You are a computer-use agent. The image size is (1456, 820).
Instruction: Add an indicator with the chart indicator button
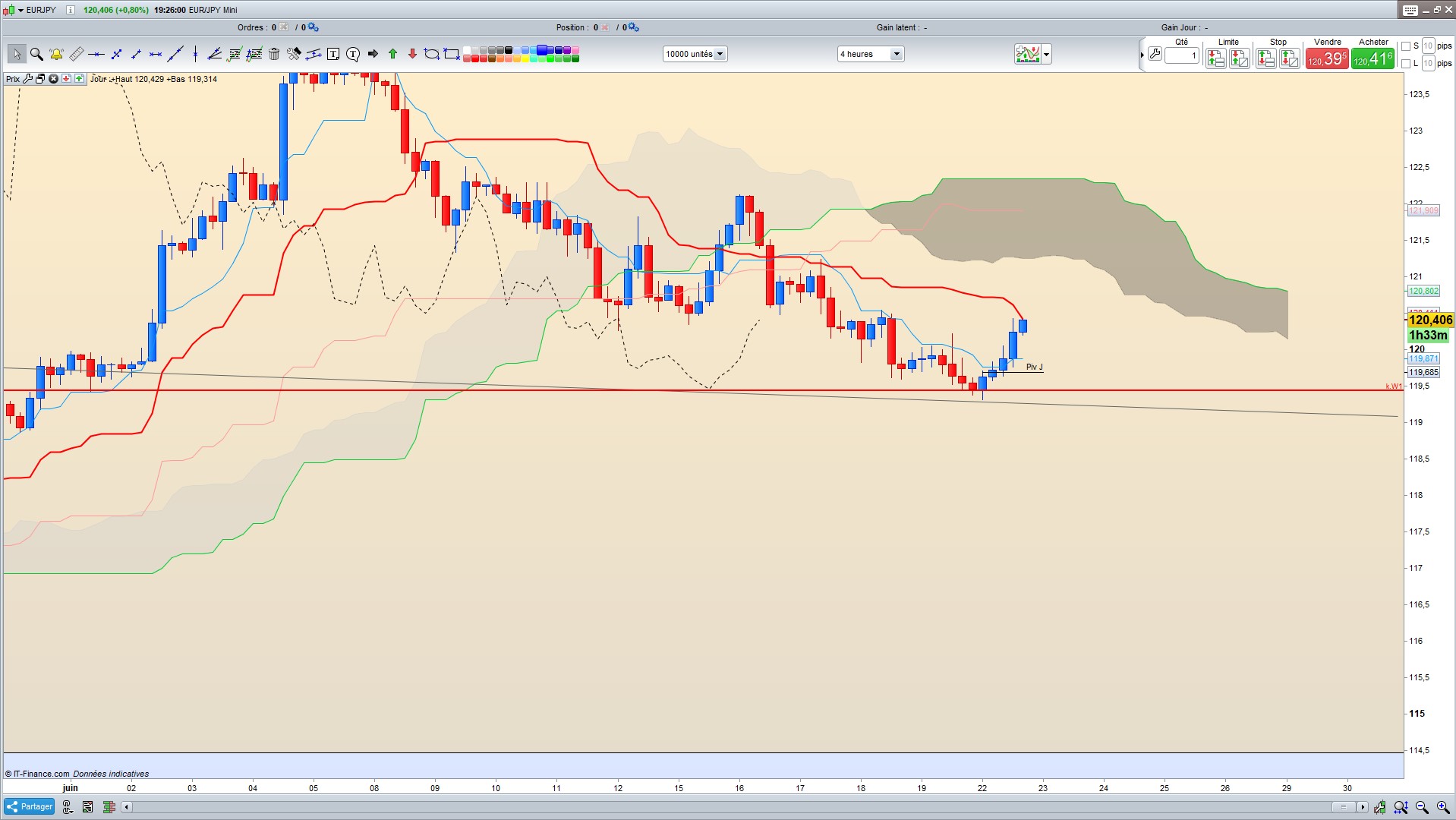click(x=1028, y=54)
